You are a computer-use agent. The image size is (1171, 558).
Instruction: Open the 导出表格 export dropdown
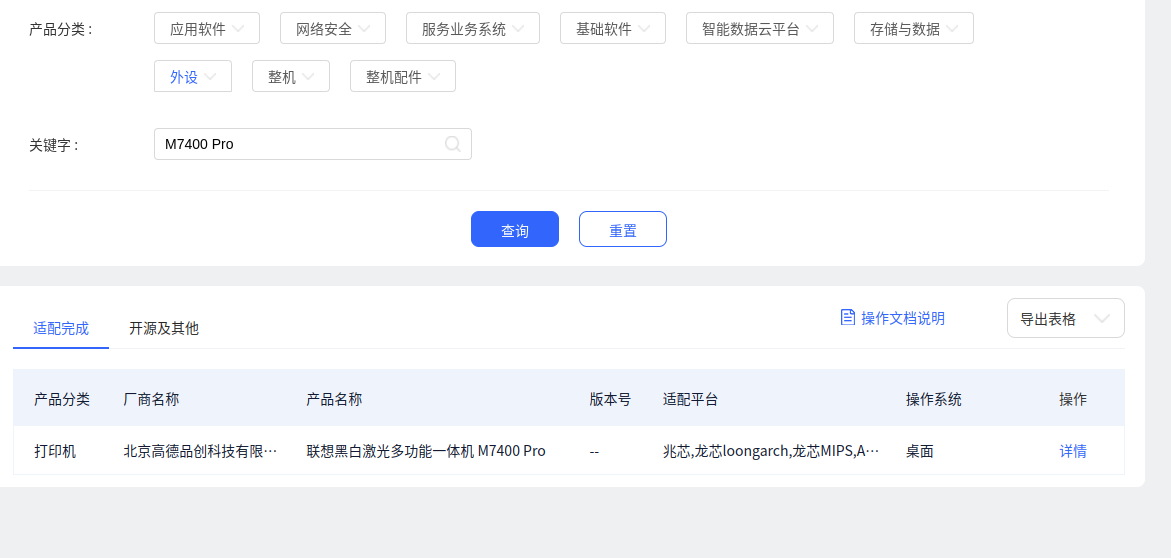point(1065,319)
